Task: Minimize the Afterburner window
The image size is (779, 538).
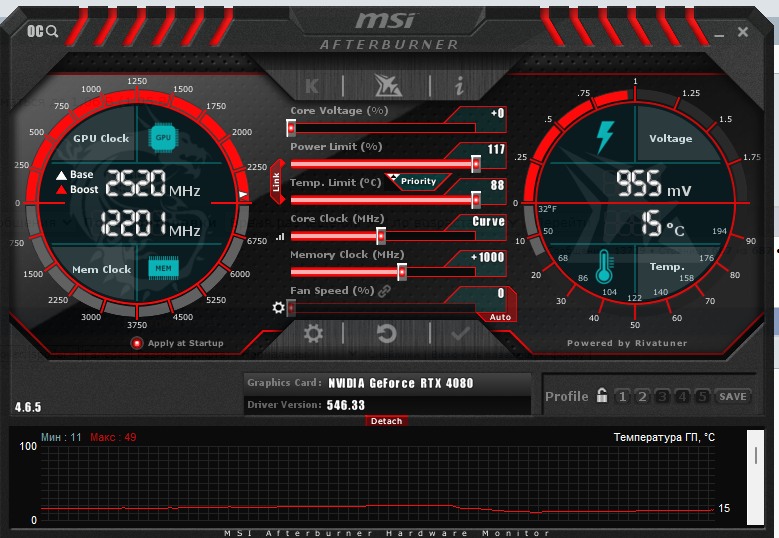Action: (x=719, y=35)
